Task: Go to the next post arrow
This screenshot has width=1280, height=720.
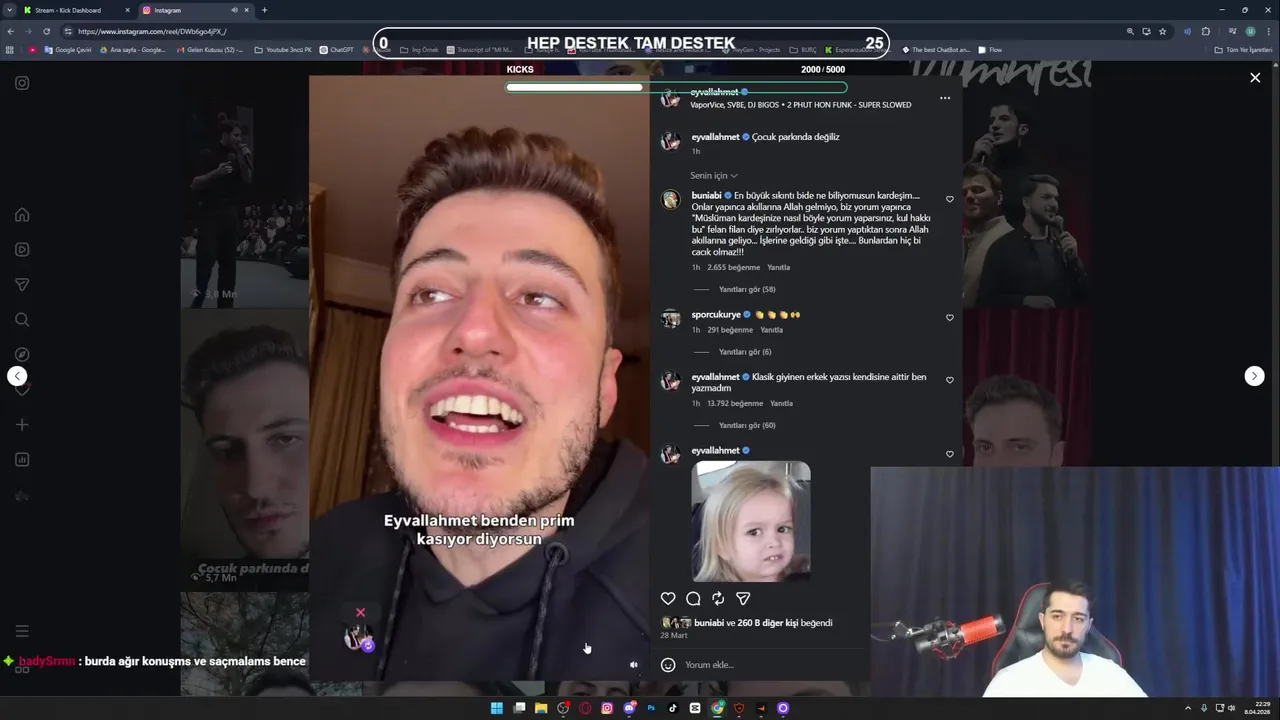Action: tap(1254, 376)
